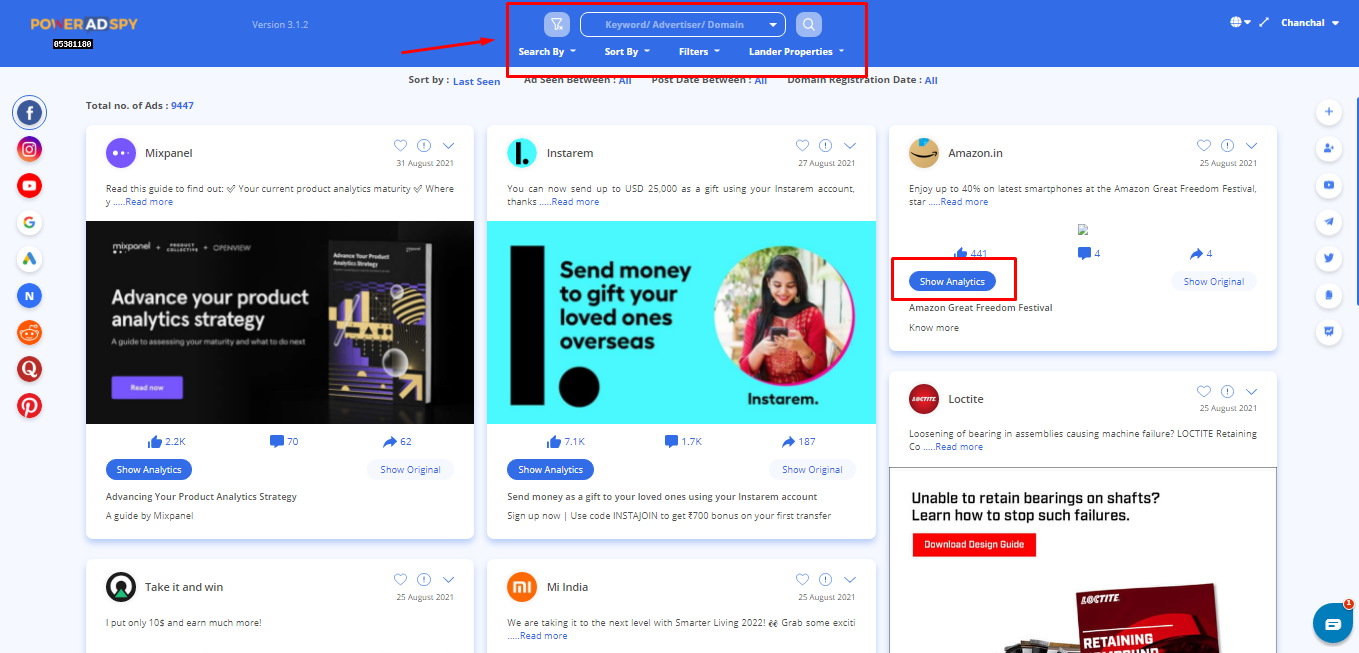Click Show Original on the Instarem ad
This screenshot has height=653, width=1359.
tap(812, 469)
